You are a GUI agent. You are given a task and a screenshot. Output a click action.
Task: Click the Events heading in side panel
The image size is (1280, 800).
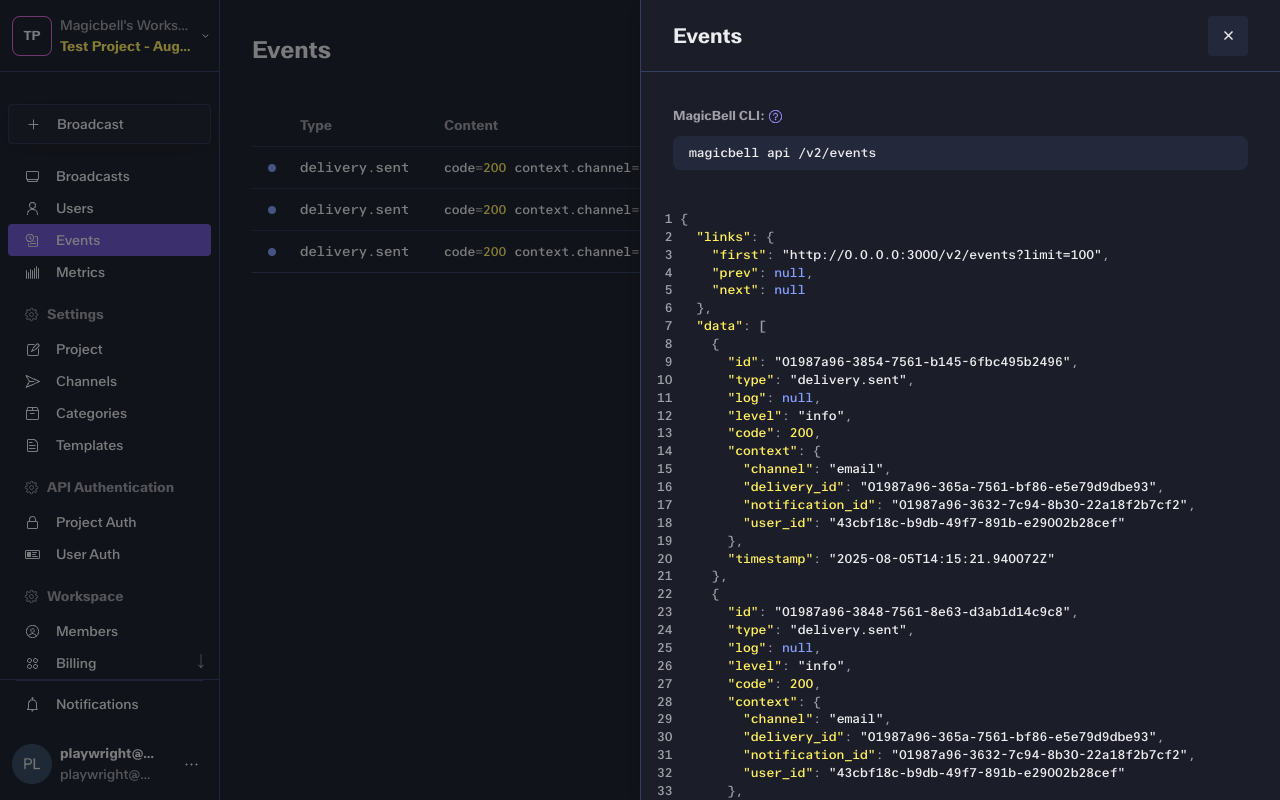click(x=707, y=36)
